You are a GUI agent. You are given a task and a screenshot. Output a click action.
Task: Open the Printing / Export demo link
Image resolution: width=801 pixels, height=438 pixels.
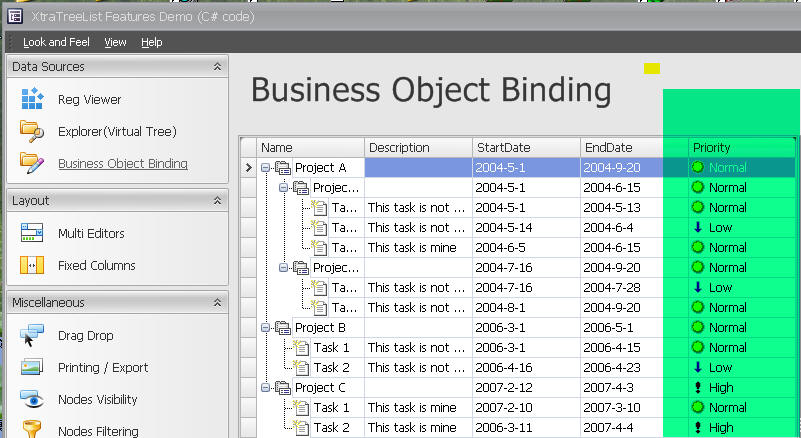click(103, 367)
